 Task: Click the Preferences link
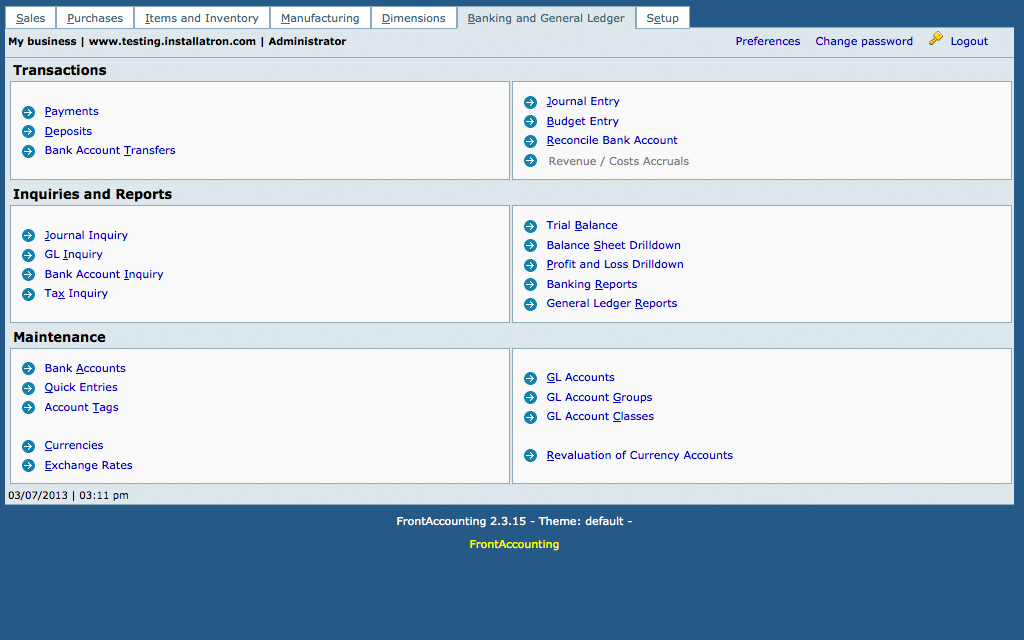(x=767, y=42)
